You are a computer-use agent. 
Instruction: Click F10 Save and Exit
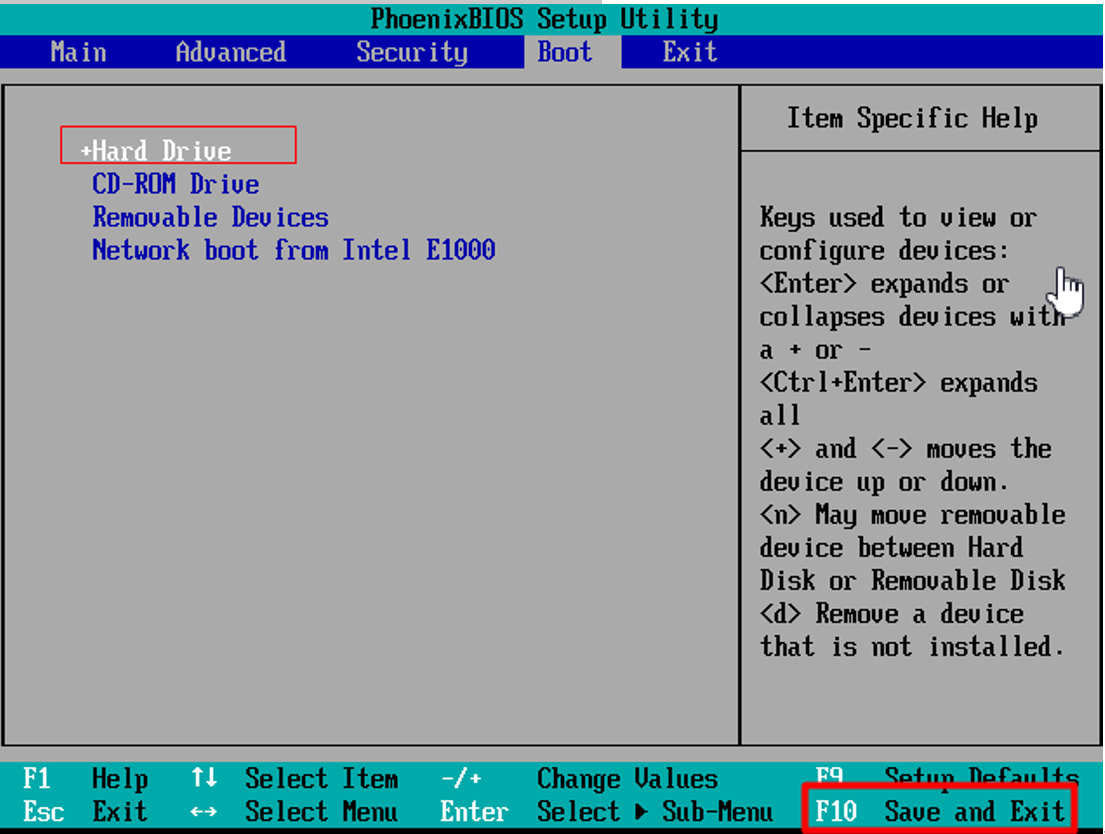coord(939,811)
